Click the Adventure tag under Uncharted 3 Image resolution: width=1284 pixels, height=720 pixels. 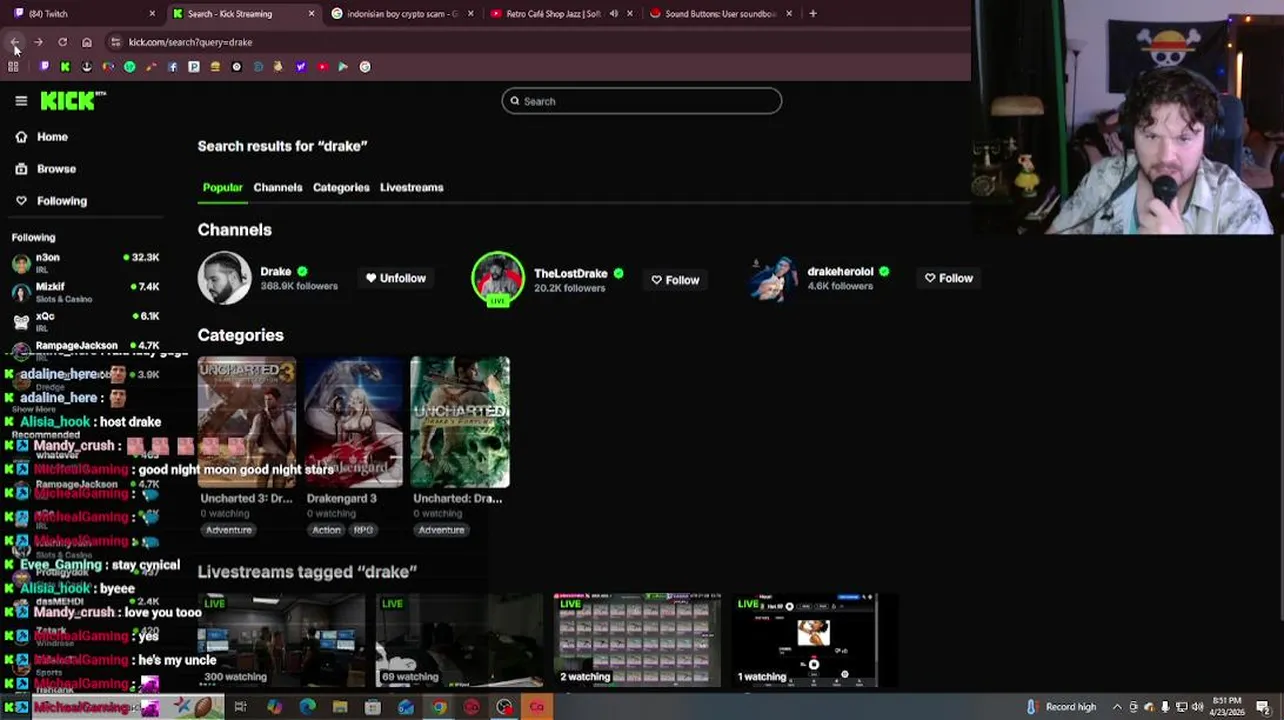pos(228,530)
